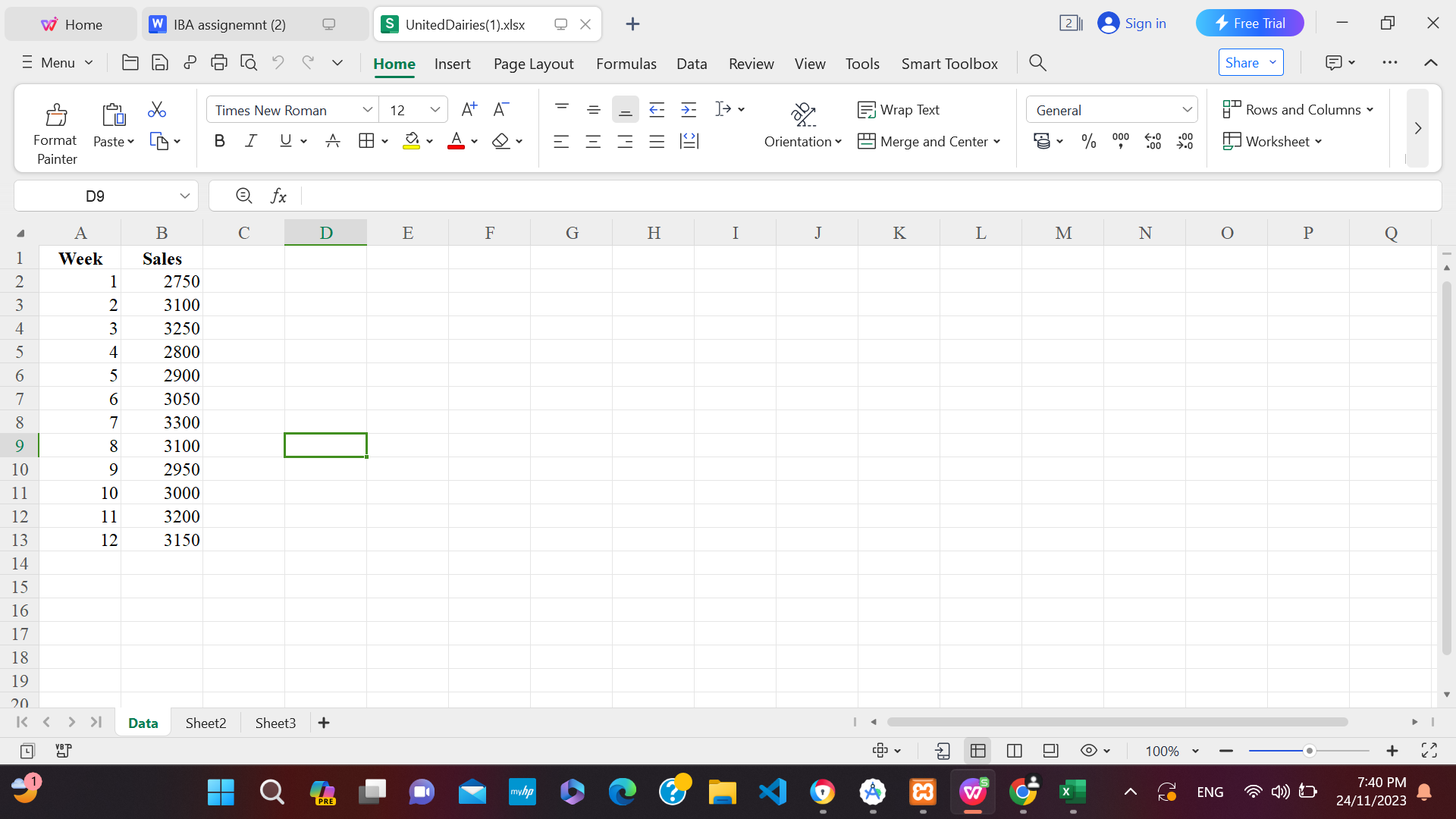Apply italic formatting
The height and width of the screenshot is (819, 1456).
pyautogui.click(x=250, y=140)
